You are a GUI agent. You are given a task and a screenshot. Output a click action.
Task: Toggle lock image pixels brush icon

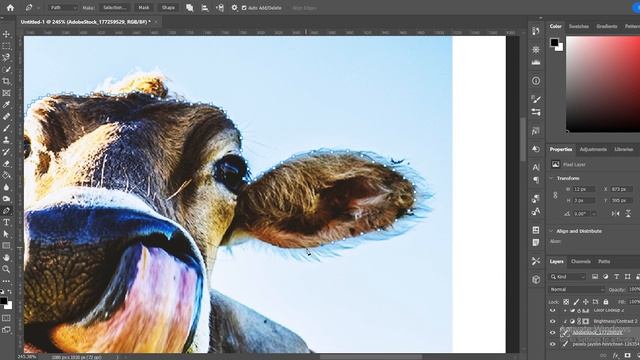coord(576,302)
